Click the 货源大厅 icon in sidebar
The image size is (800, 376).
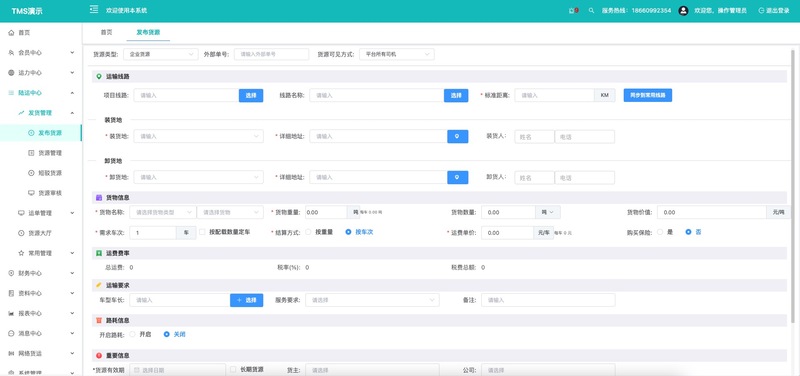21,233
